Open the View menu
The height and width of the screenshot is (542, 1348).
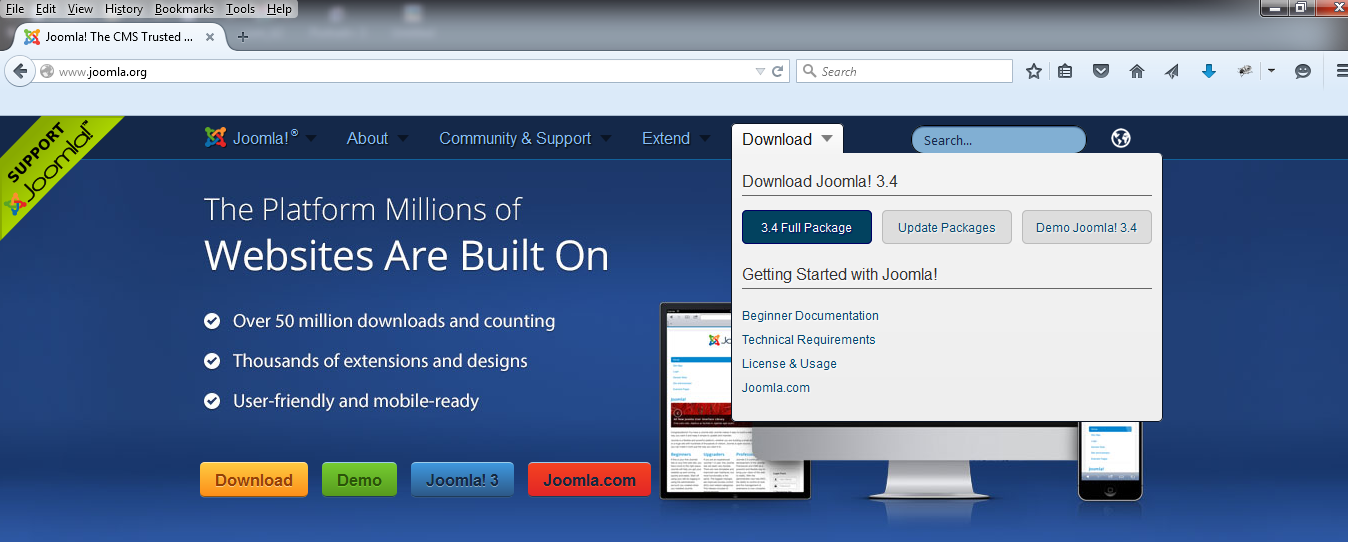tap(80, 9)
